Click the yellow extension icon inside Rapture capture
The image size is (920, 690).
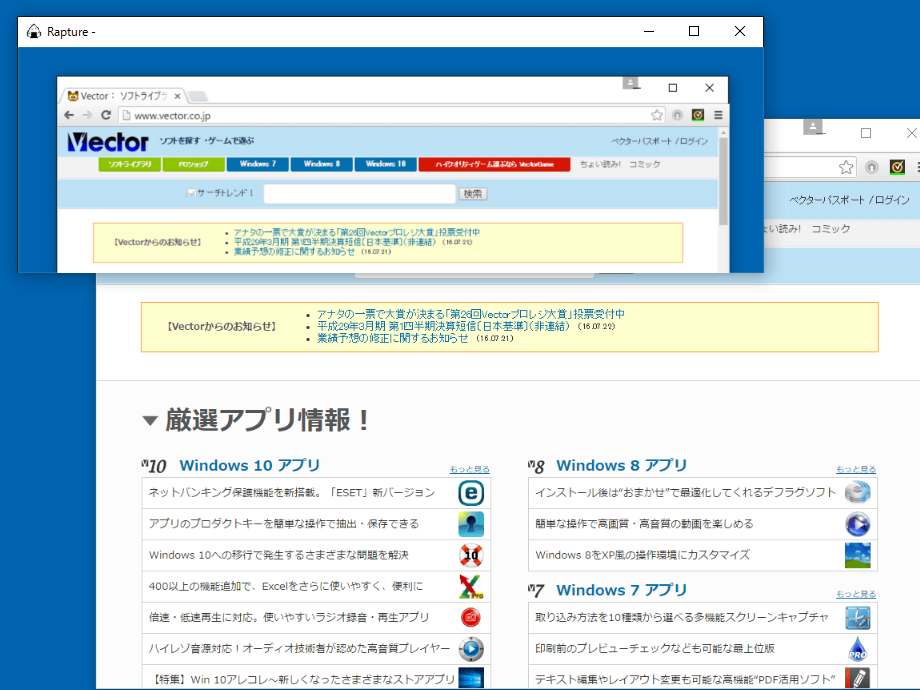tap(698, 115)
